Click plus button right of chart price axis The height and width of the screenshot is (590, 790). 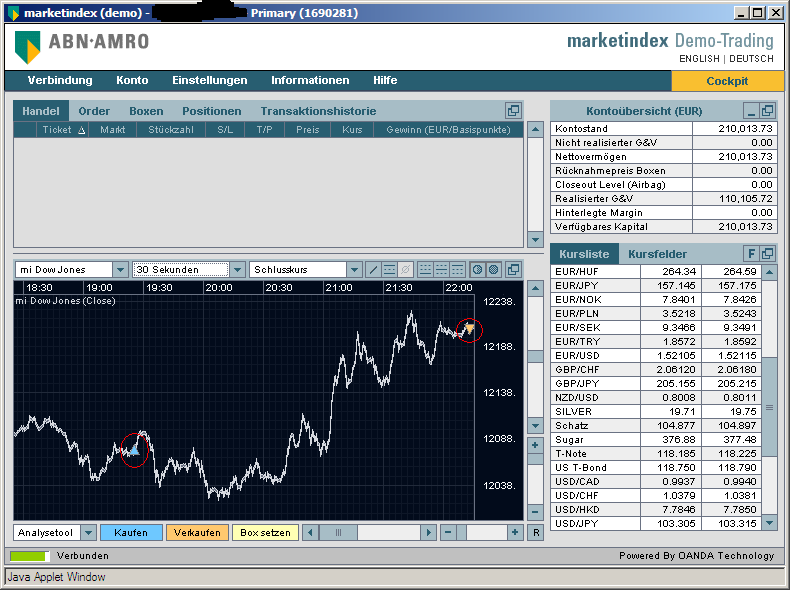pos(535,445)
